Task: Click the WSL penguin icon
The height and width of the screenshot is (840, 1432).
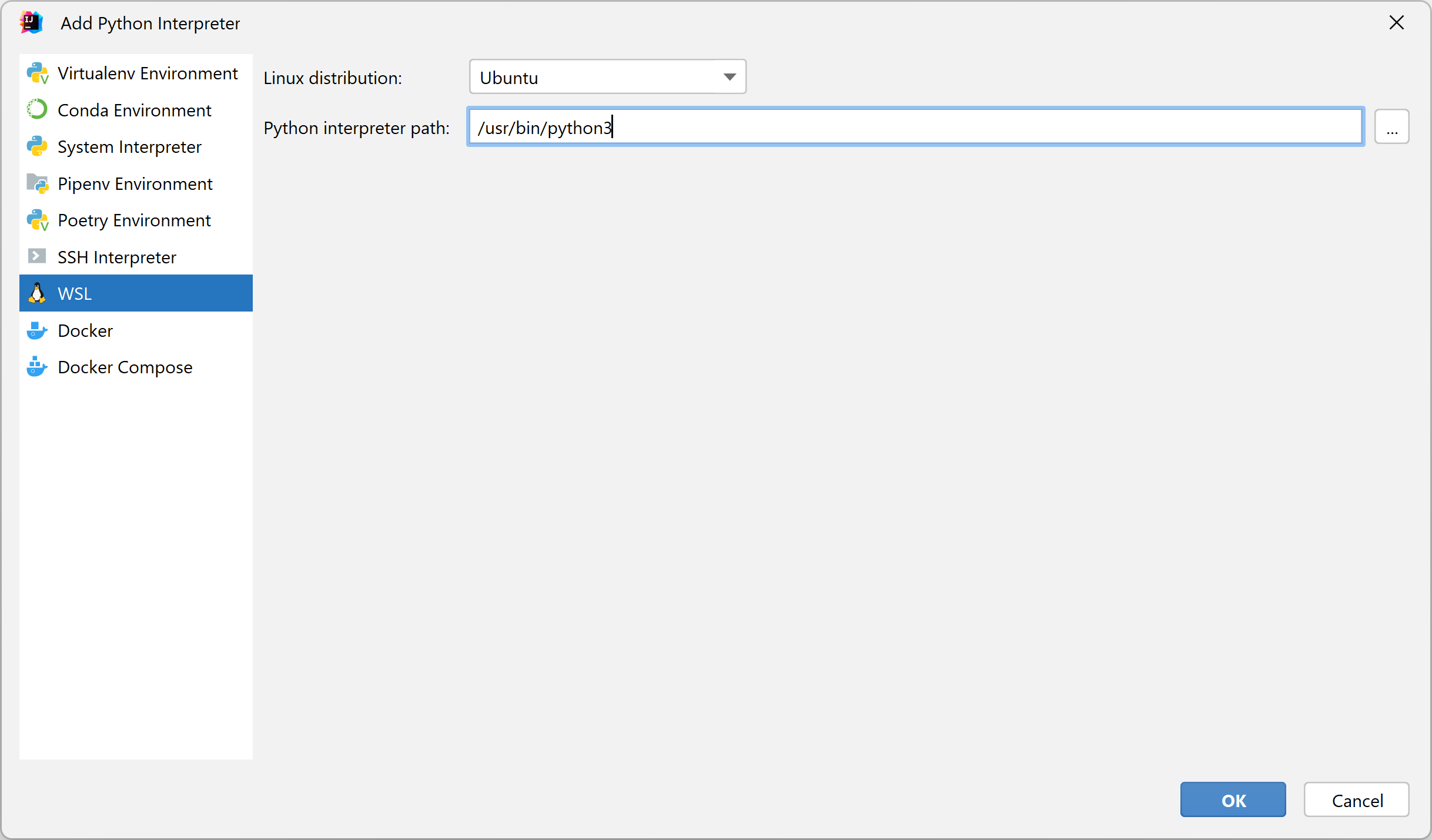Action: pos(37,293)
